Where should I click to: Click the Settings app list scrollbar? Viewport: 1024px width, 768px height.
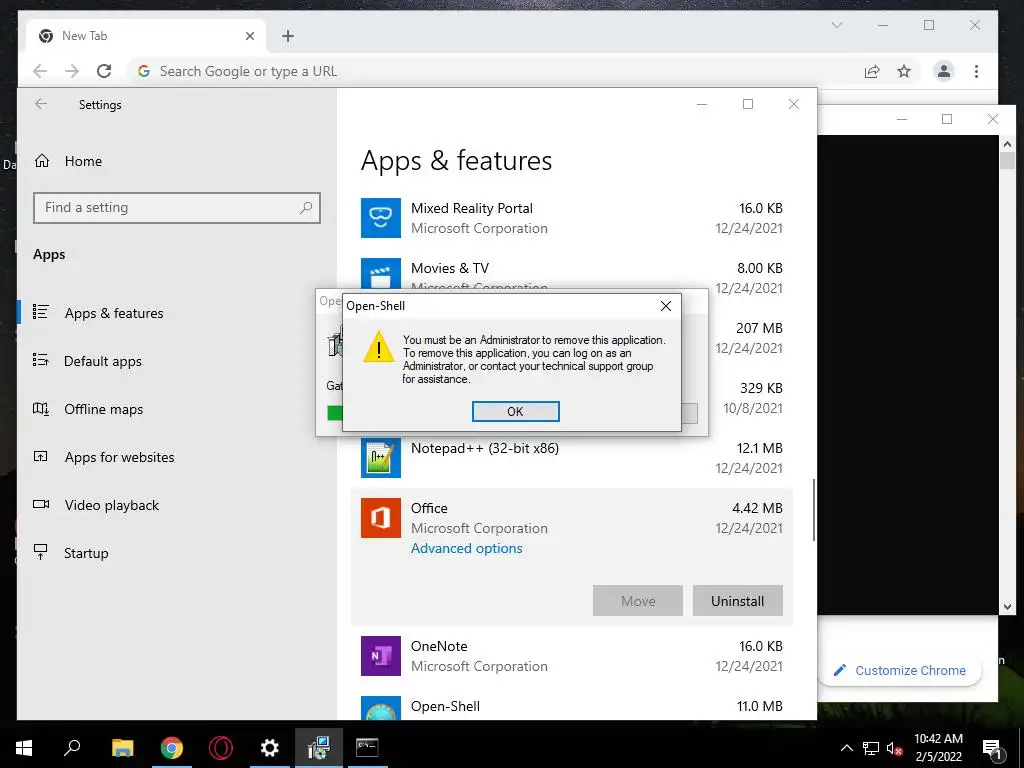[x=813, y=510]
